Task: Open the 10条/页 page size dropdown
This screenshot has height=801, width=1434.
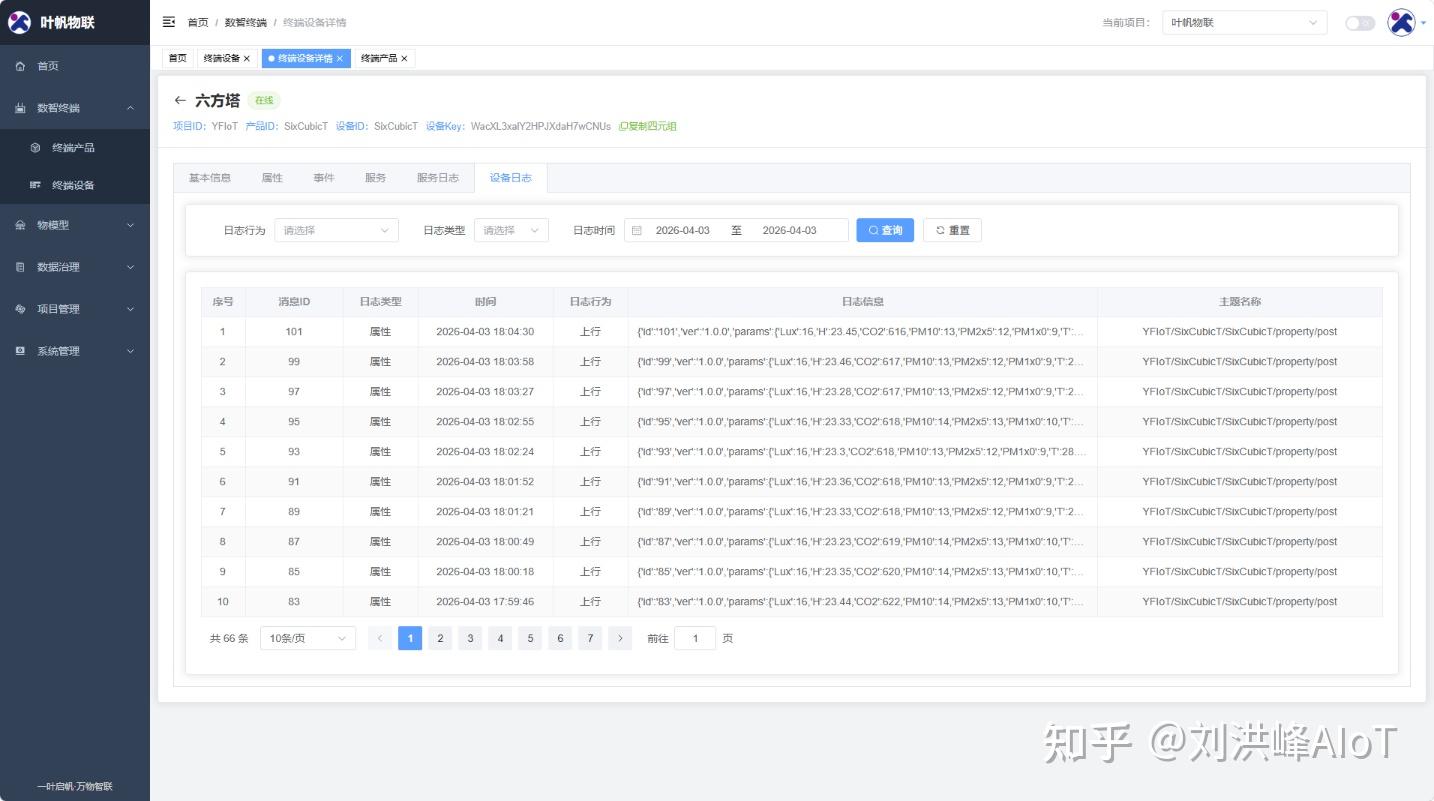Action: coord(307,638)
